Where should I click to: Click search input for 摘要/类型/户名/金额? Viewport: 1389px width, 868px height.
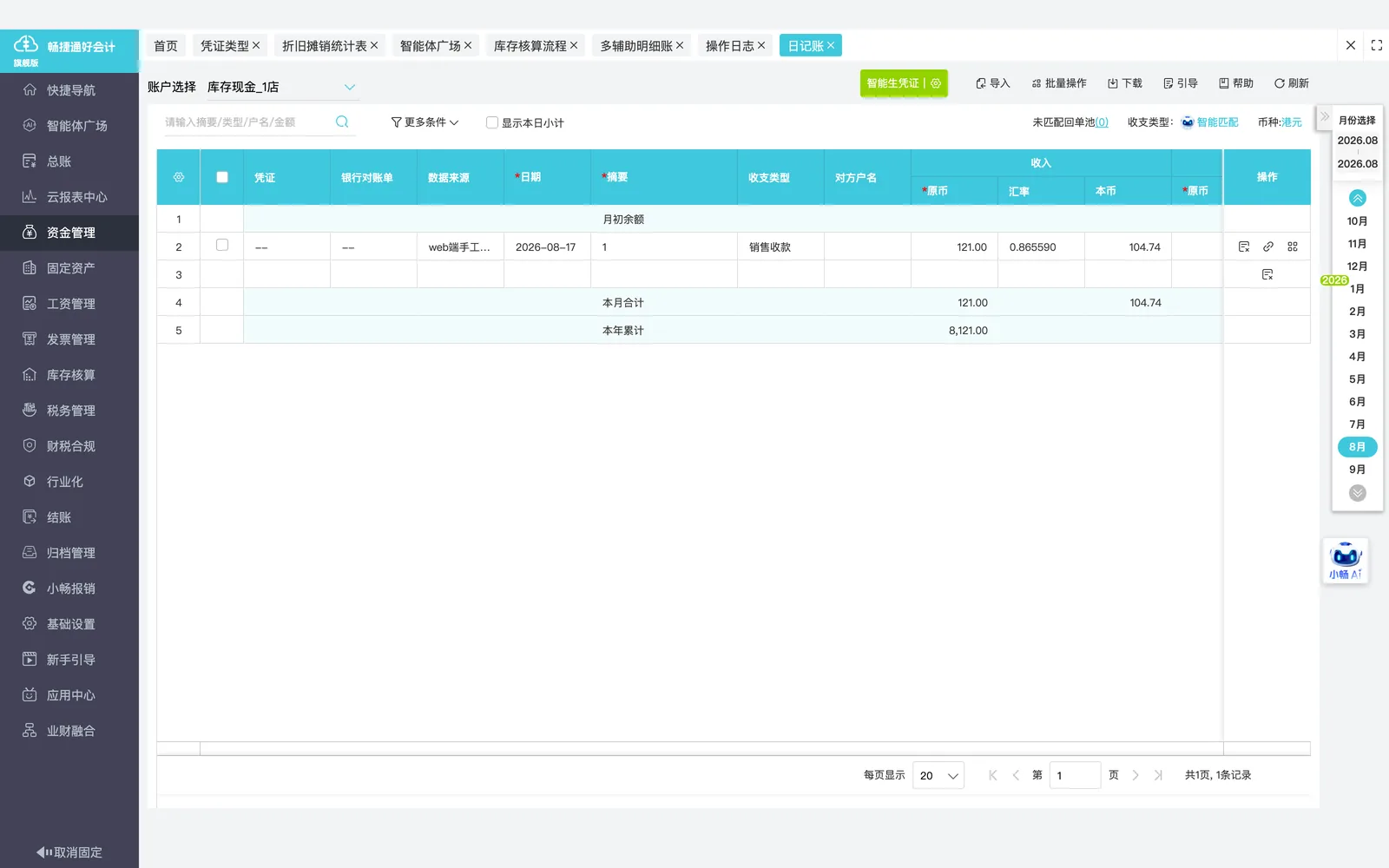tap(247, 122)
